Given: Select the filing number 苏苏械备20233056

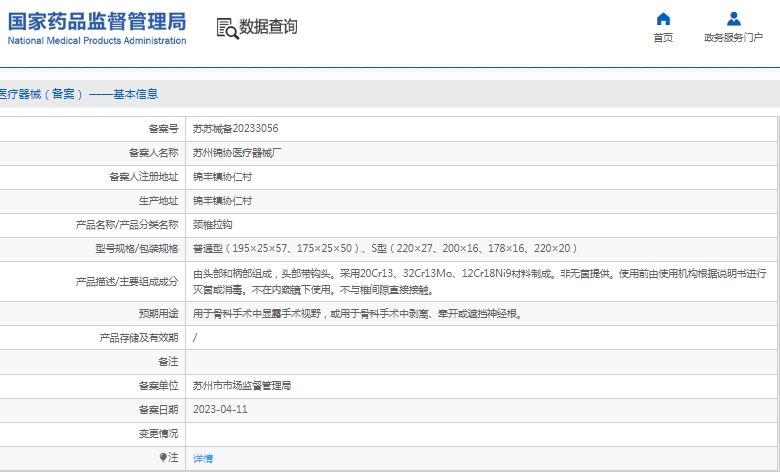Looking at the screenshot, I should pos(236,128).
